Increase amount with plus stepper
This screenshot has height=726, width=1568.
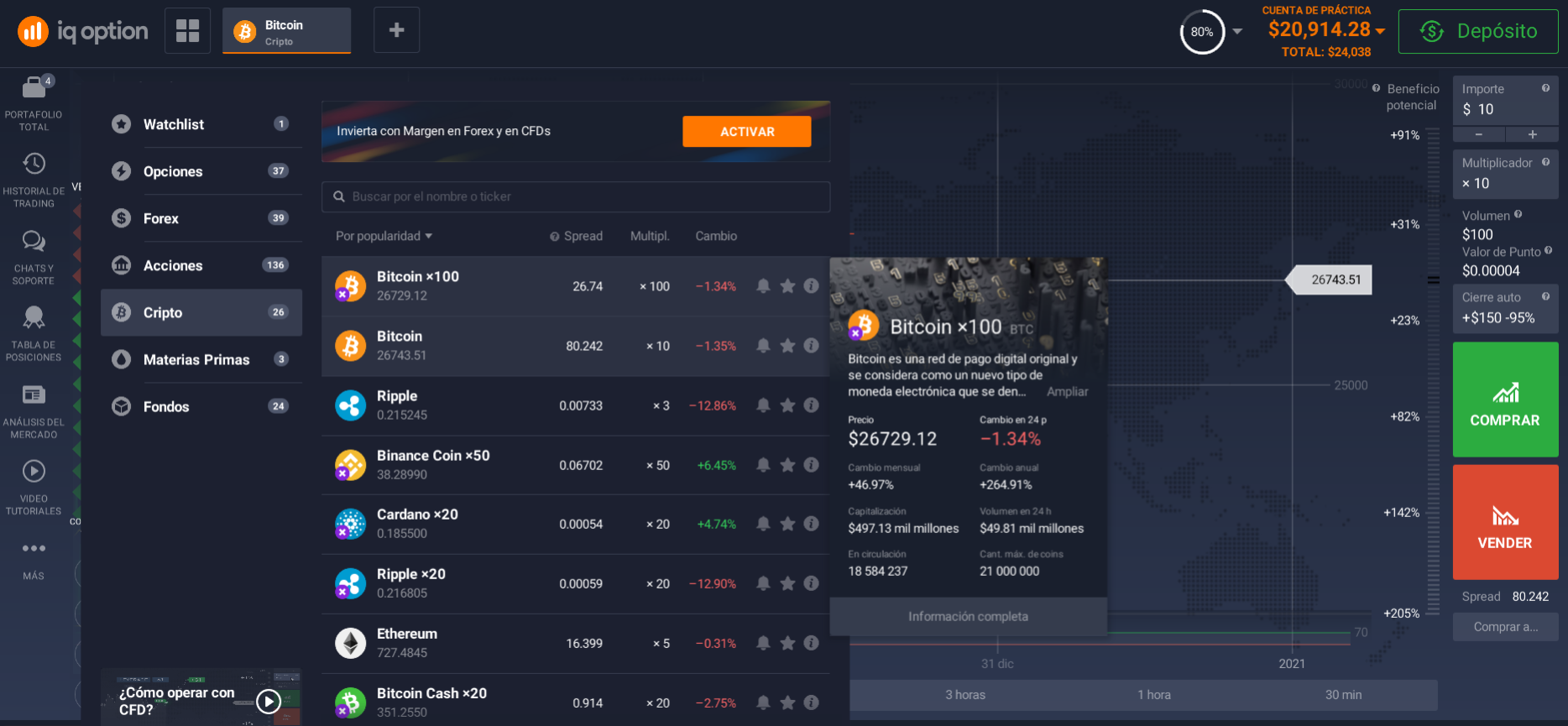click(x=1532, y=134)
